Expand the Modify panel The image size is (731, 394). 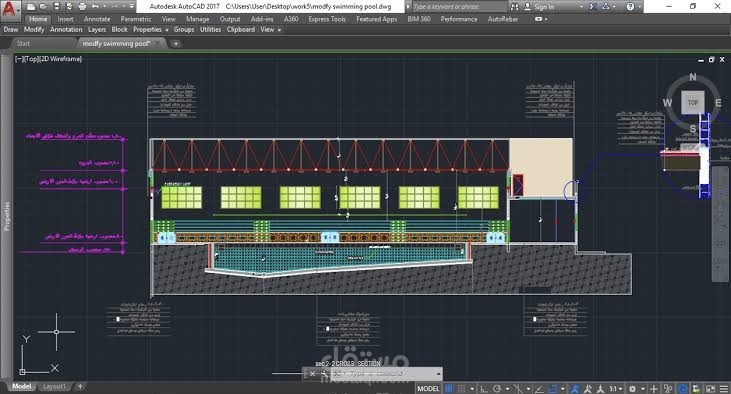[34, 29]
